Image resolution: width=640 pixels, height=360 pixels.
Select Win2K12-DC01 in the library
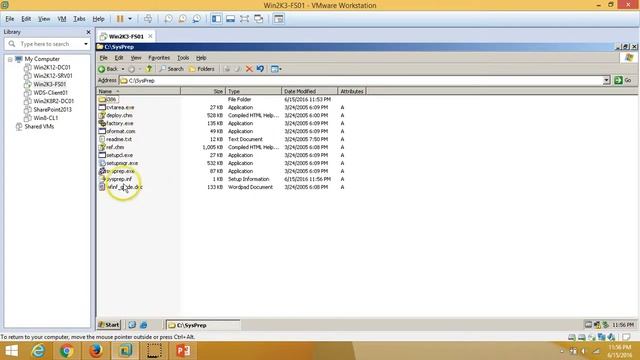(52, 67)
